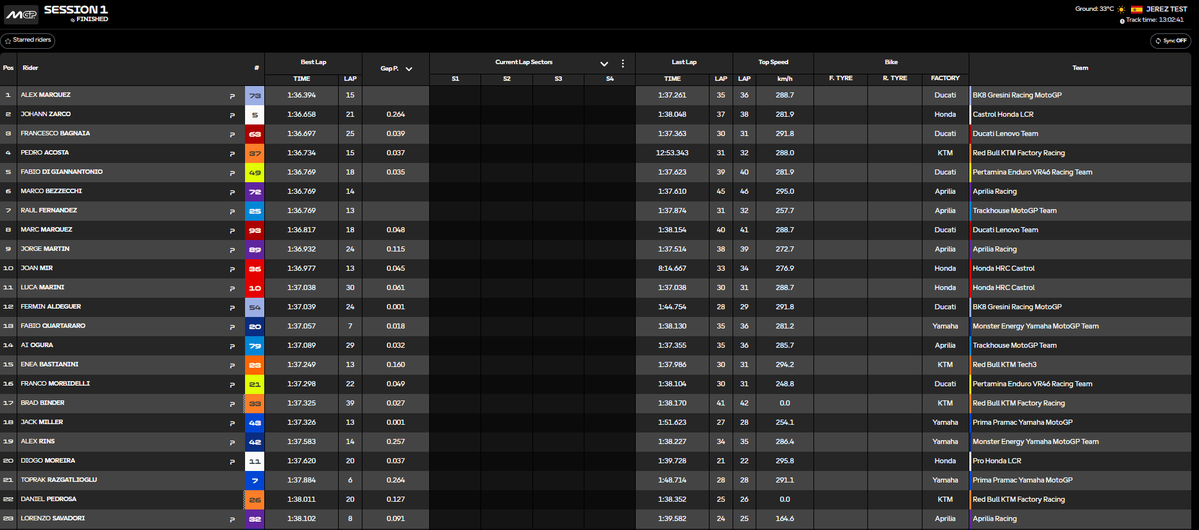Click the P pit icon in Fabio Di Giannantonio's row

click(x=232, y=173)
